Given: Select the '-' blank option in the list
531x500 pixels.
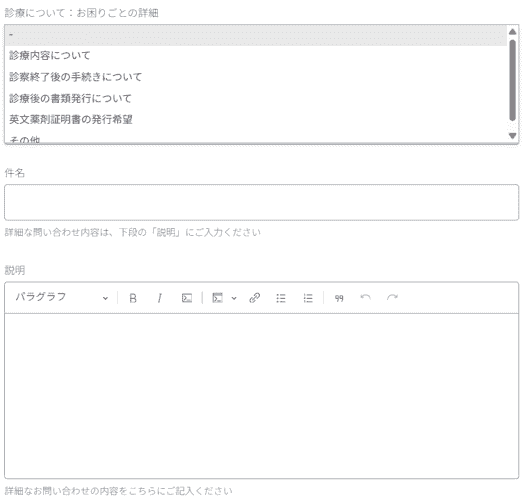Looking at the screenshot, I should click(256, 35).
